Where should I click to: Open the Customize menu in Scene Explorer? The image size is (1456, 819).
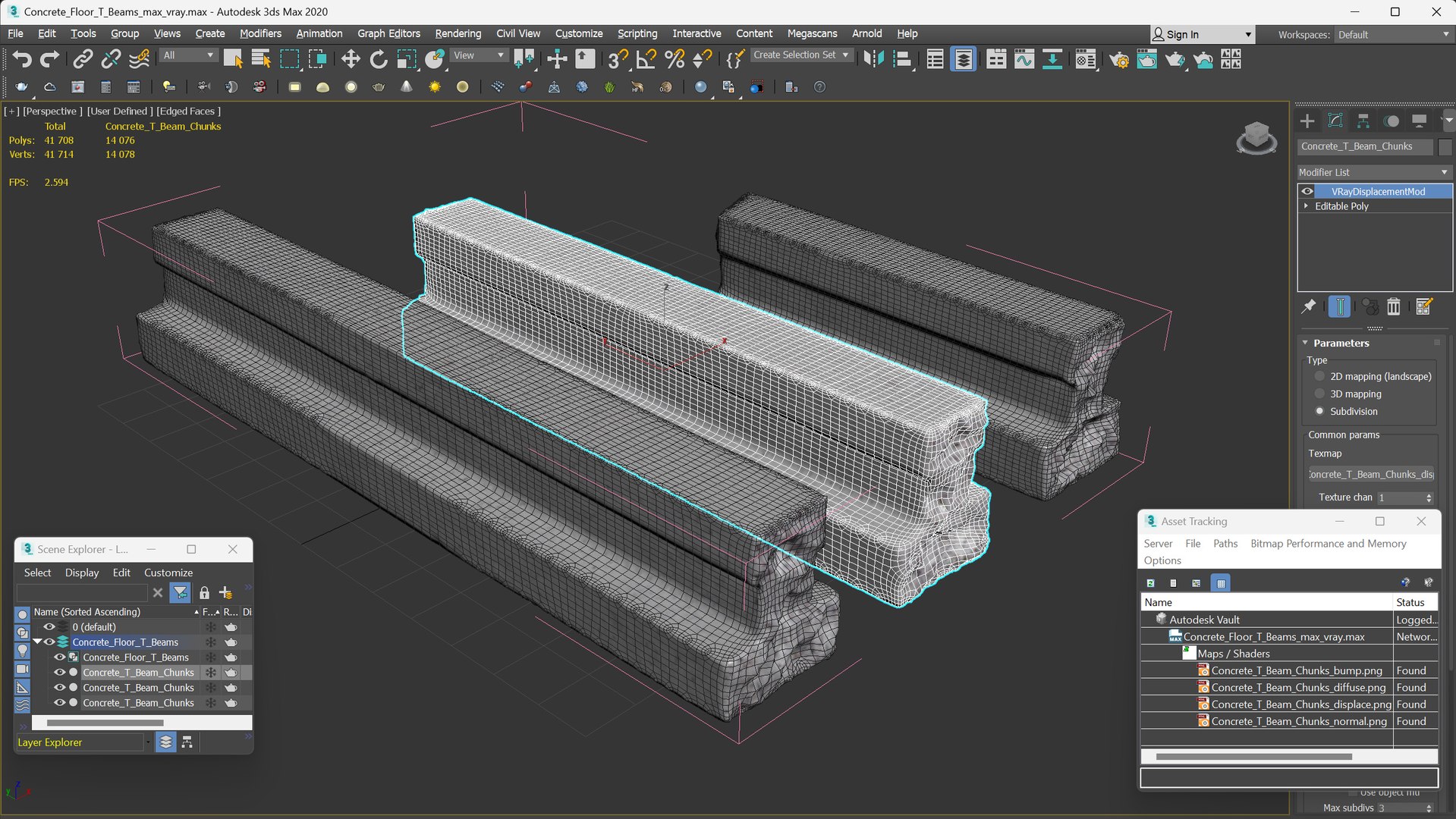pos(168,573)
